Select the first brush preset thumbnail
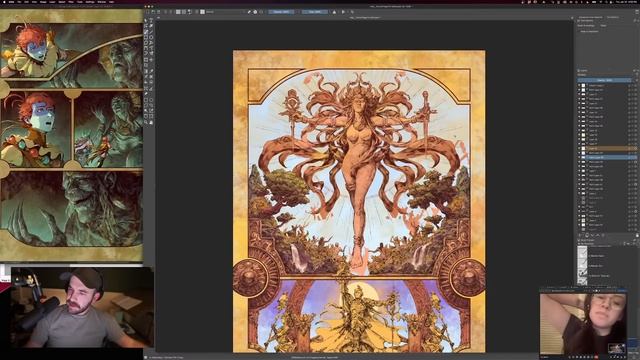640x360 pixels. click(x=582, y=252)
